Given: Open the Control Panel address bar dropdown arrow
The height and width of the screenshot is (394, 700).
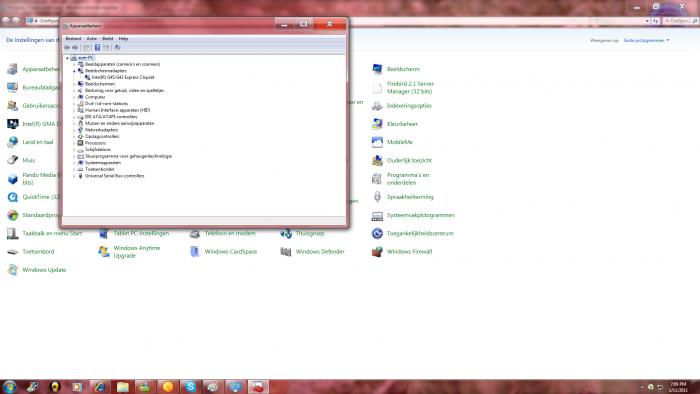Looking at the screenshot, I should tap(647, 21).
